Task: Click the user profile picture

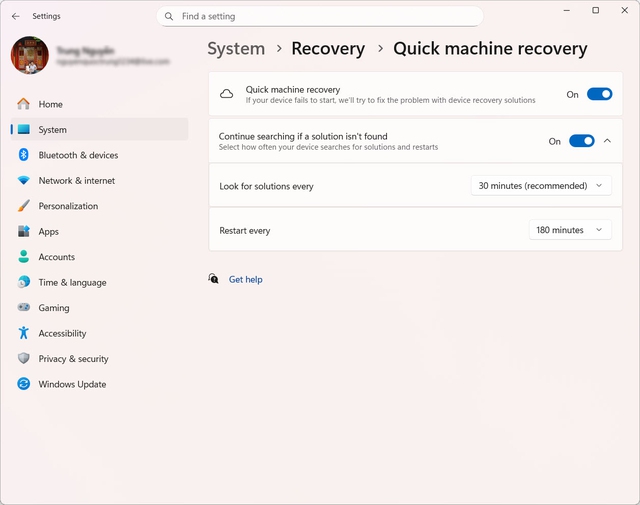Action: 30,55
